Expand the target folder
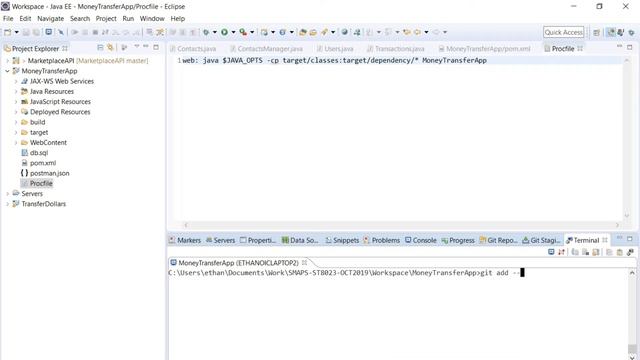Screen dimensions: 640x360 tap(16, 132)
